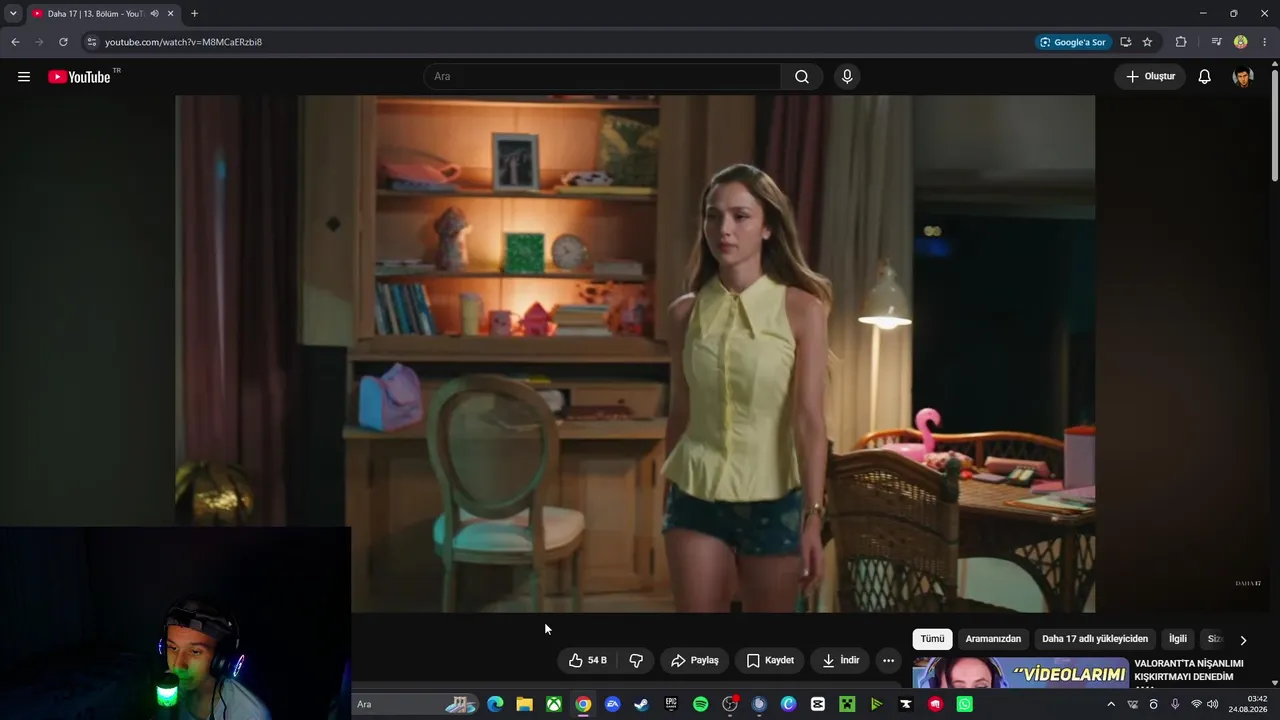Open the tab search dropdown arrow
Viewport: 1280px width, 720px height.
coord(13,14)
